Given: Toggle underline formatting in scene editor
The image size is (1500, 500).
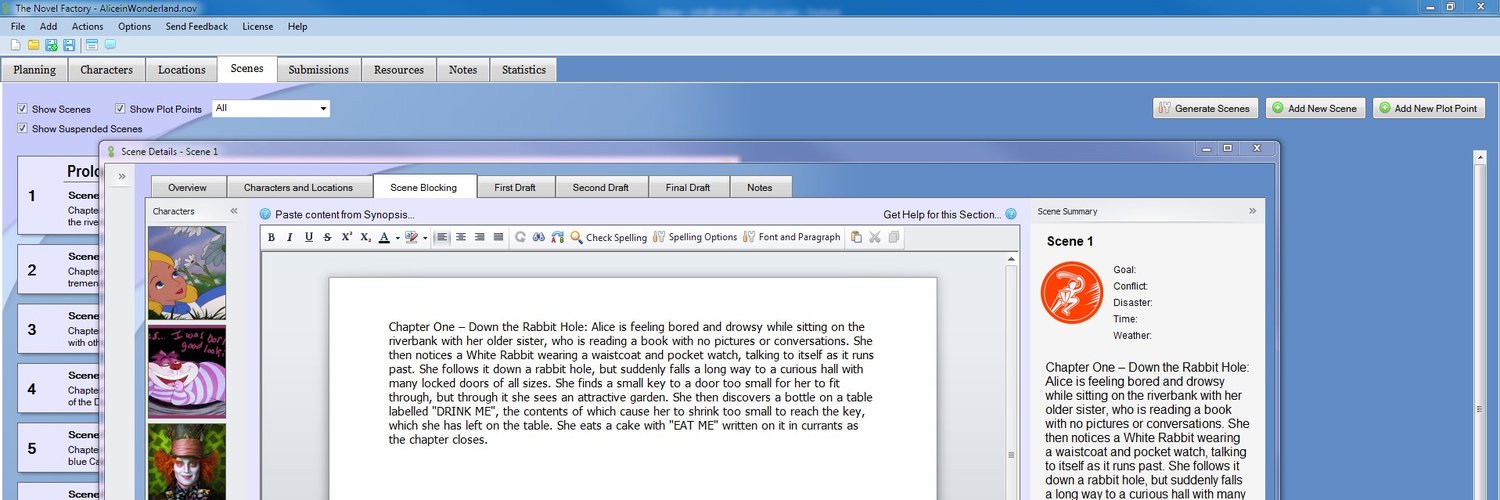Looking at the screenshot, I should [309, 237].
